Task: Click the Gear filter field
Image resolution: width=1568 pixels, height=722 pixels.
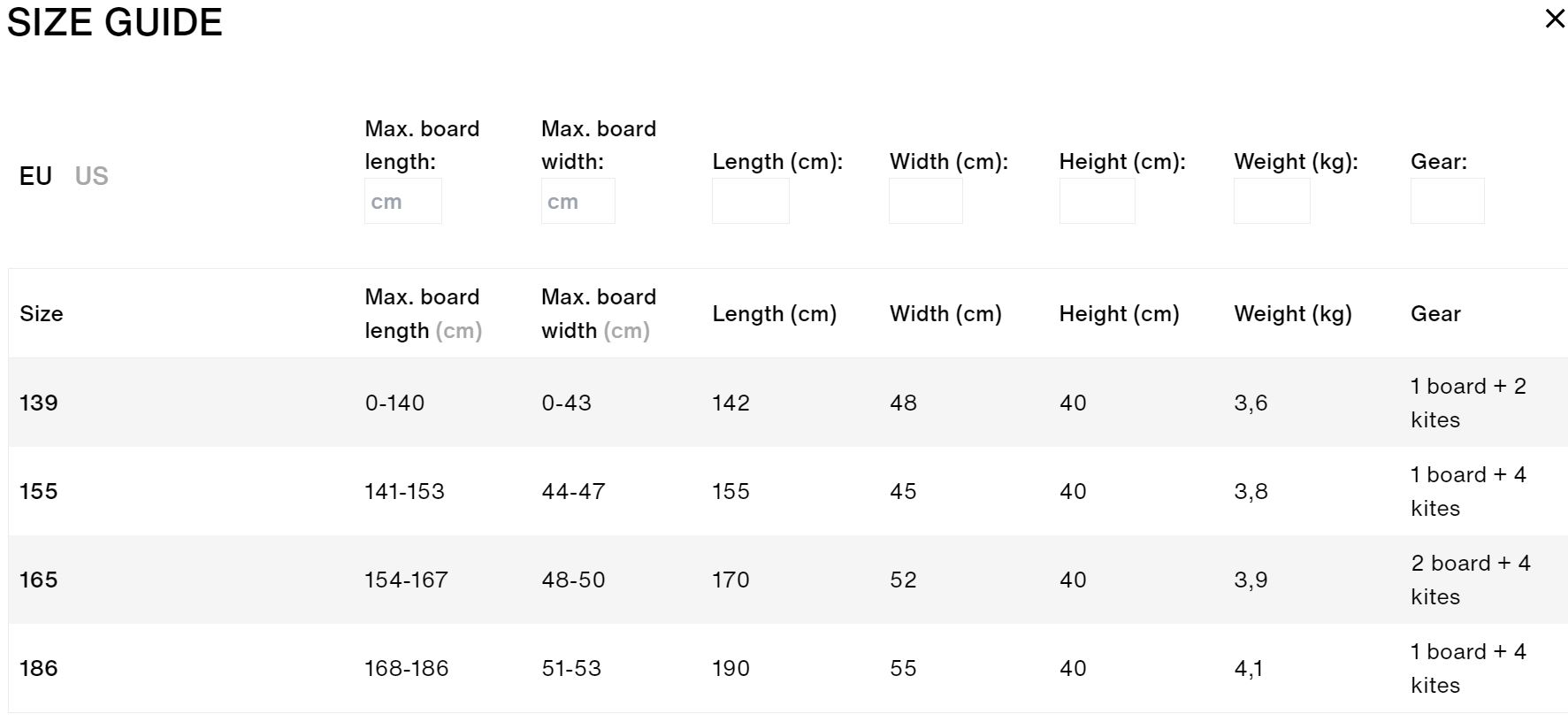Action: [x=1447, y=201]
